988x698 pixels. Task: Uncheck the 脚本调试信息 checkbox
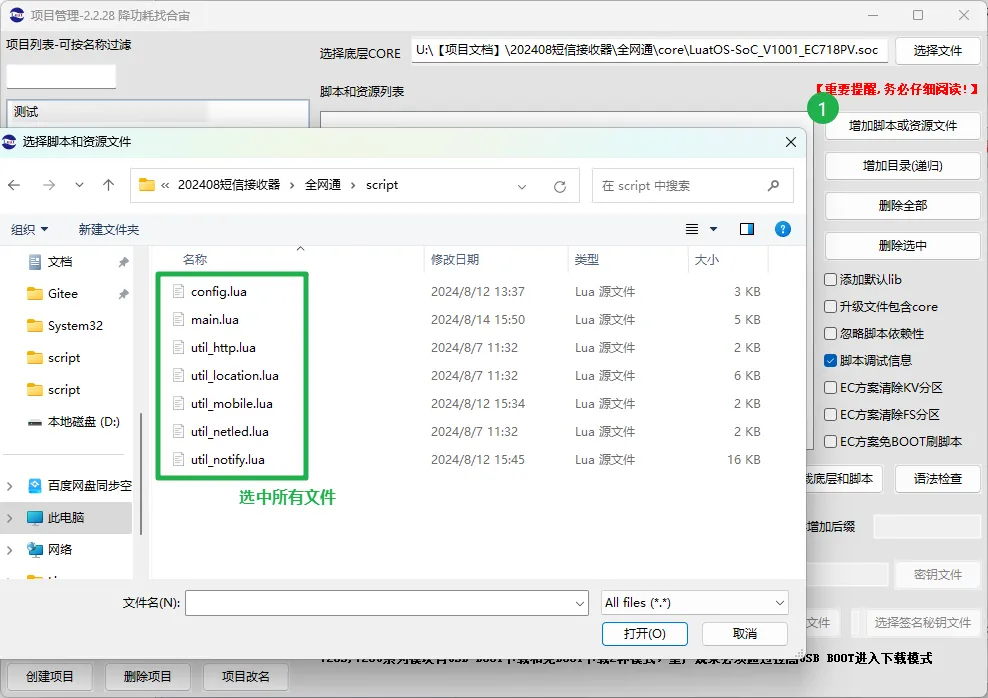pyautogui.click(x=830, y=361)
